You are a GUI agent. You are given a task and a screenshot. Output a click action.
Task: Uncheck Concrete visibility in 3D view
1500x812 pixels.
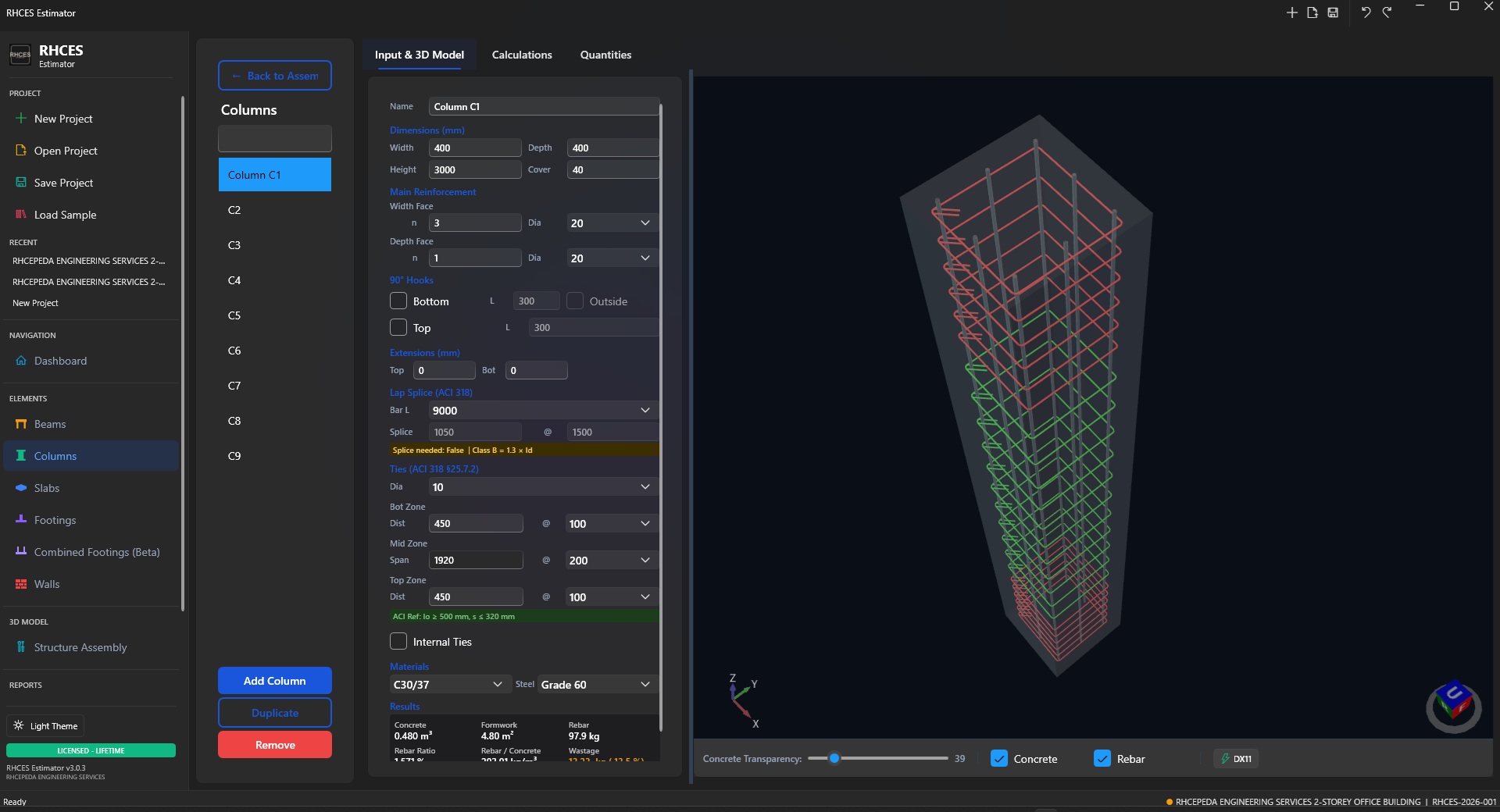pos(999,758)
